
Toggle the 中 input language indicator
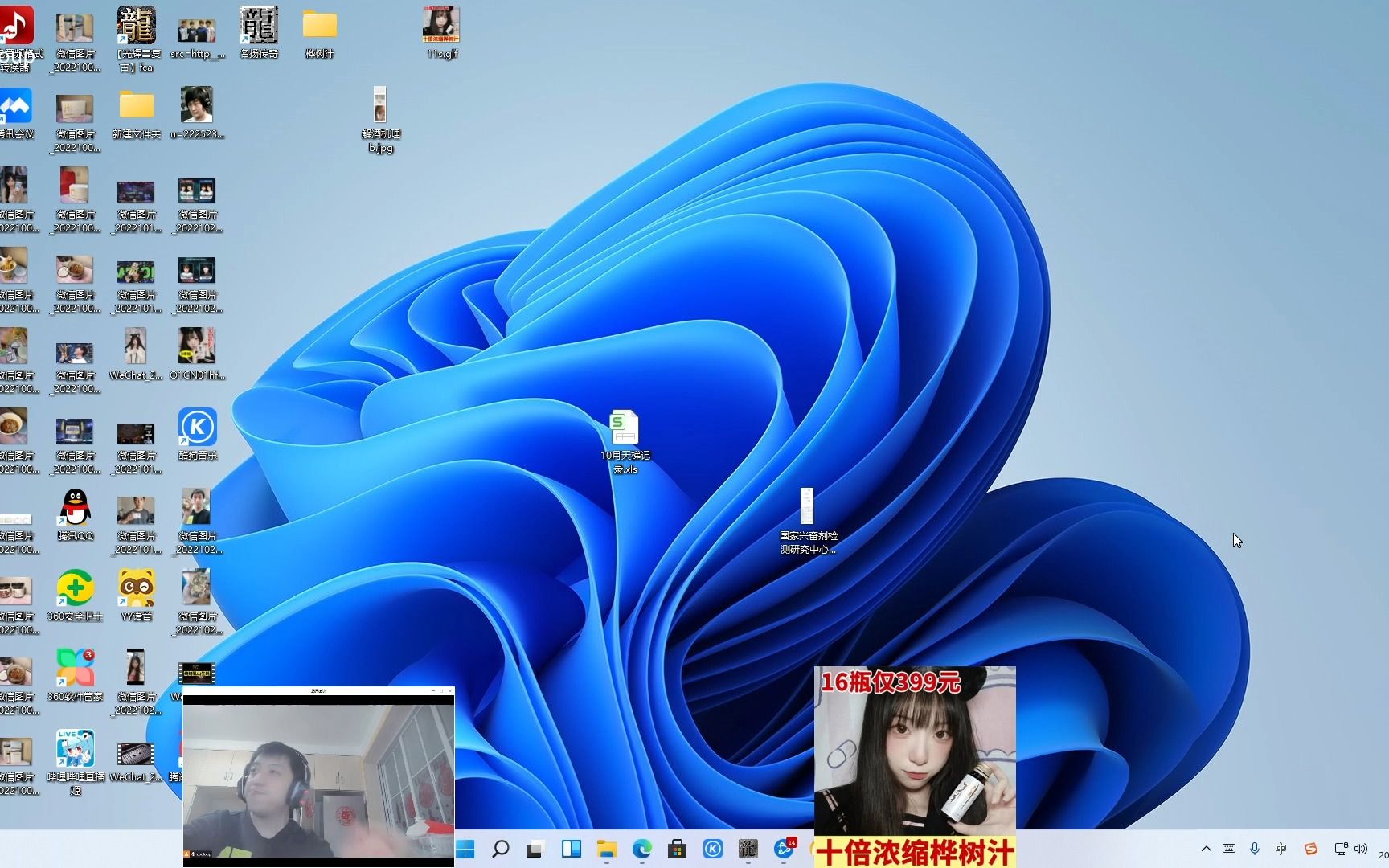pyautogui.click(x=1281, y=849)
